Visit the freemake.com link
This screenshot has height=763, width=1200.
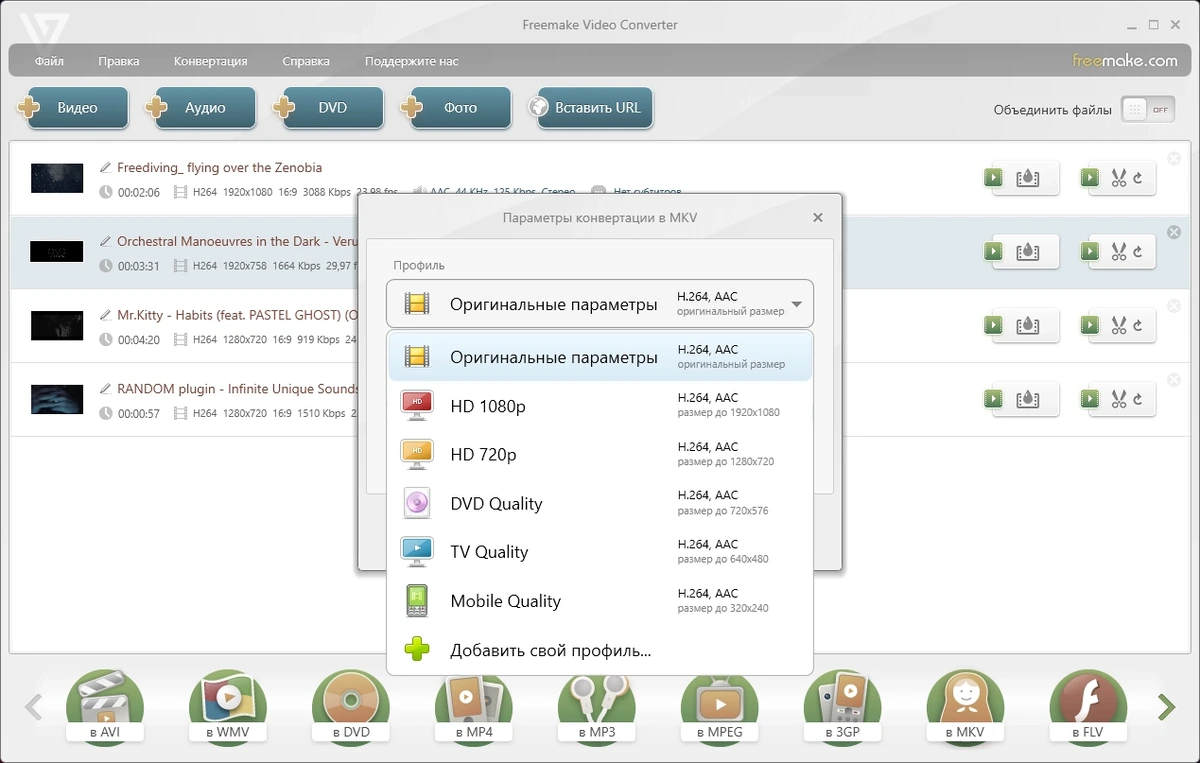tap(1125, 61)
